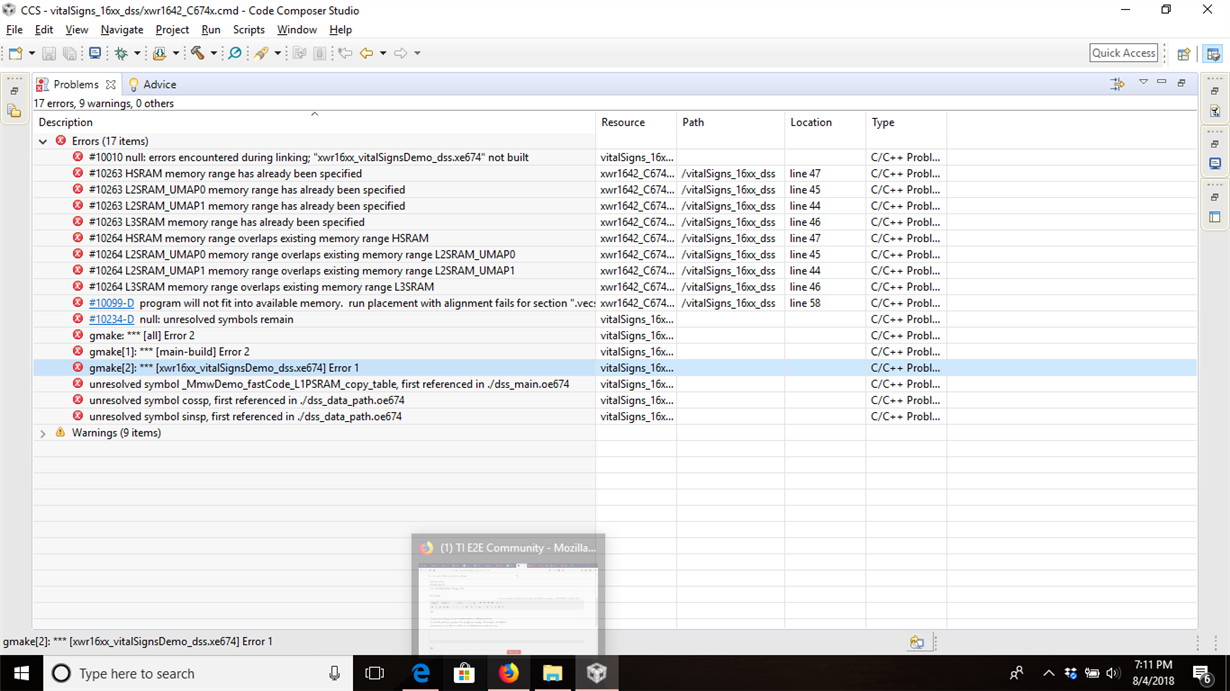Open the Project Explorer icon in left sidebar
The image size is (1230, 691).
(14, 111)
